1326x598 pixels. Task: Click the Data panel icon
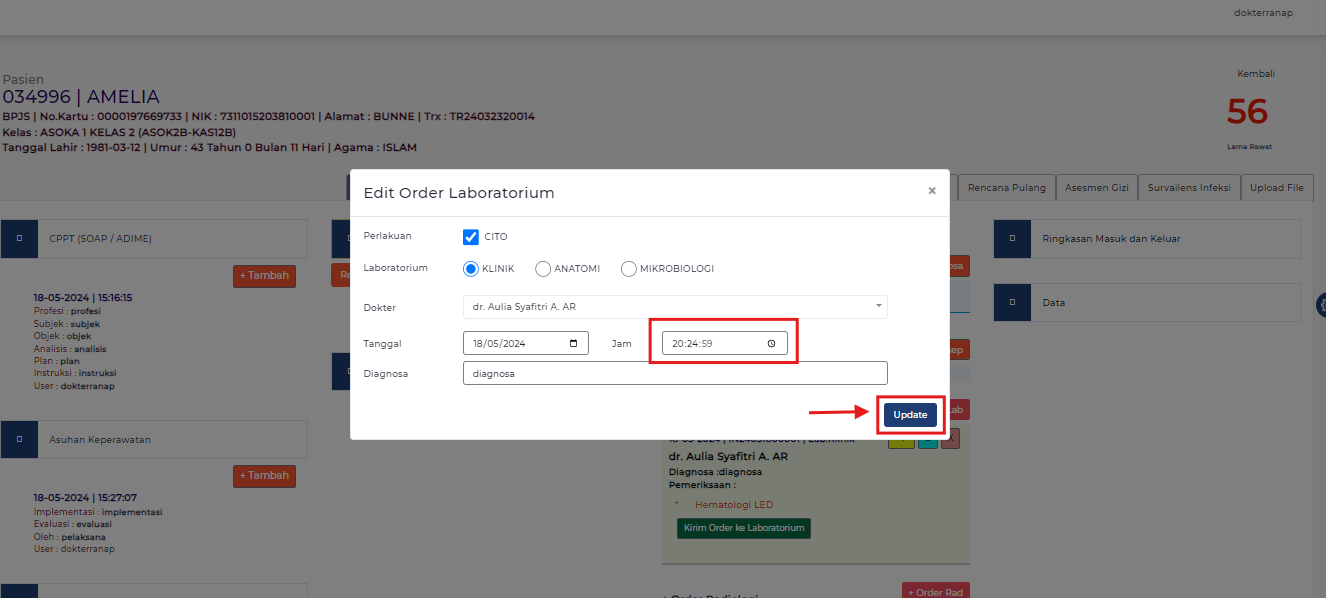1012,302
